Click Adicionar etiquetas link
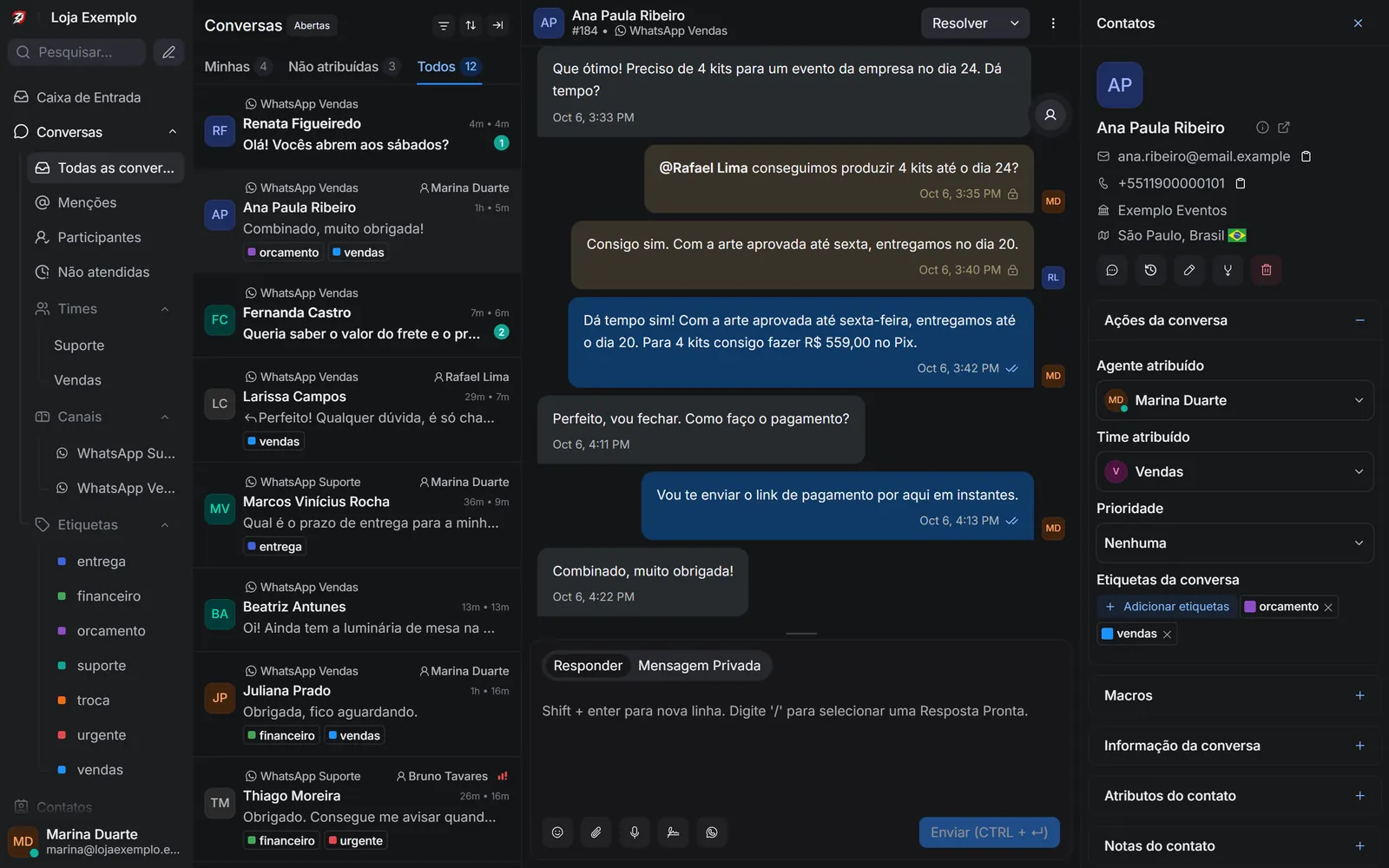 pyautogui.click(x=1167, y=607)
